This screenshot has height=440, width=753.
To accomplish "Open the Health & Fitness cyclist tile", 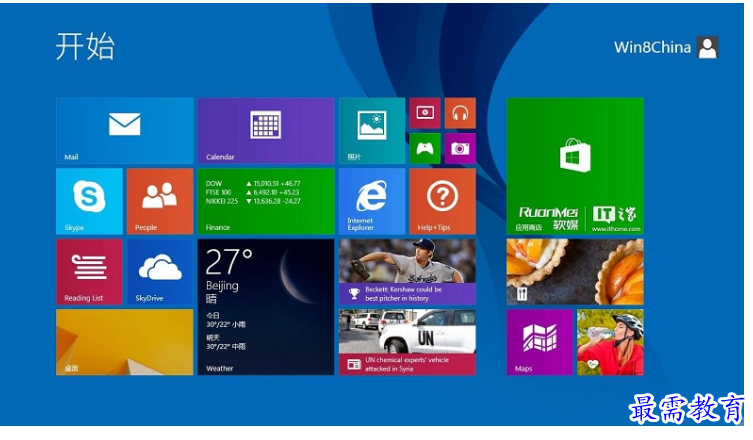I will (610, 342).
